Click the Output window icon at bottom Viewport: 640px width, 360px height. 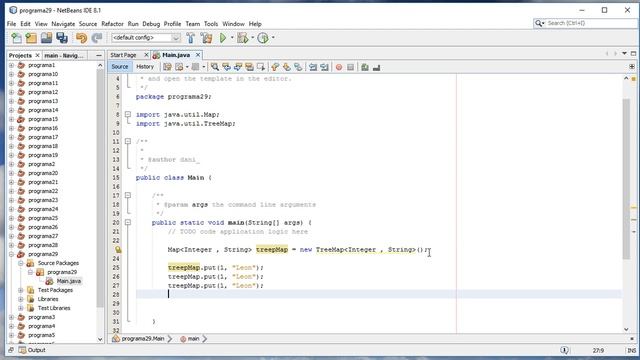tap(22, 350)
